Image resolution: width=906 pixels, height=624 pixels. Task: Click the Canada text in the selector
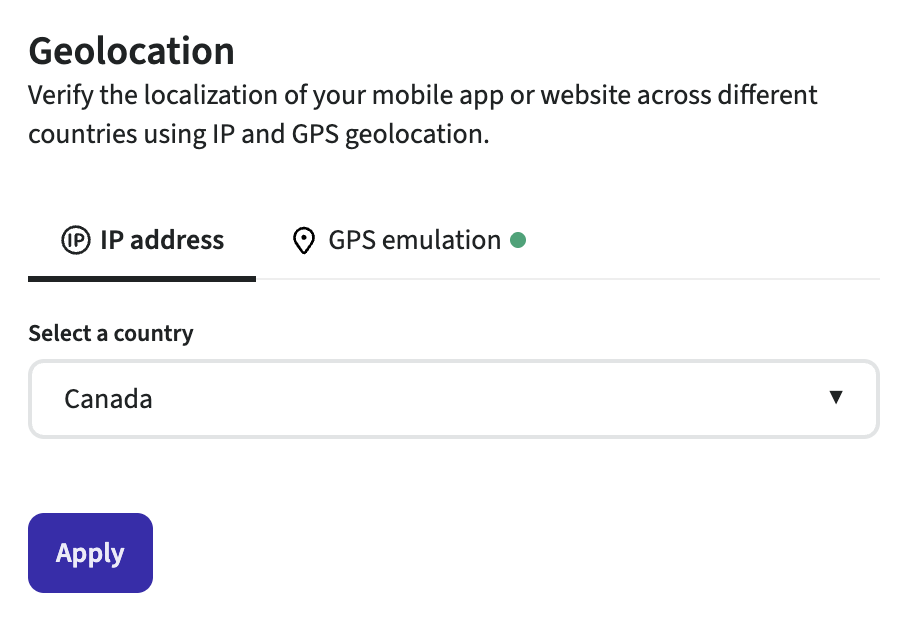[x=108, y=399]
